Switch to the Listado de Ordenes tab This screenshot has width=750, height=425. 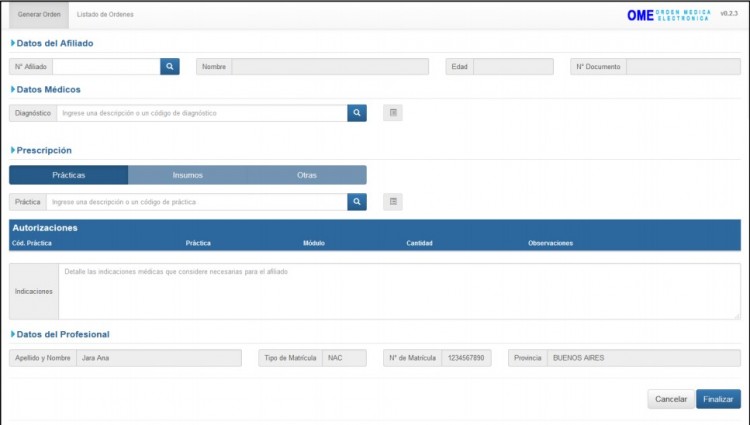point(105,15)
